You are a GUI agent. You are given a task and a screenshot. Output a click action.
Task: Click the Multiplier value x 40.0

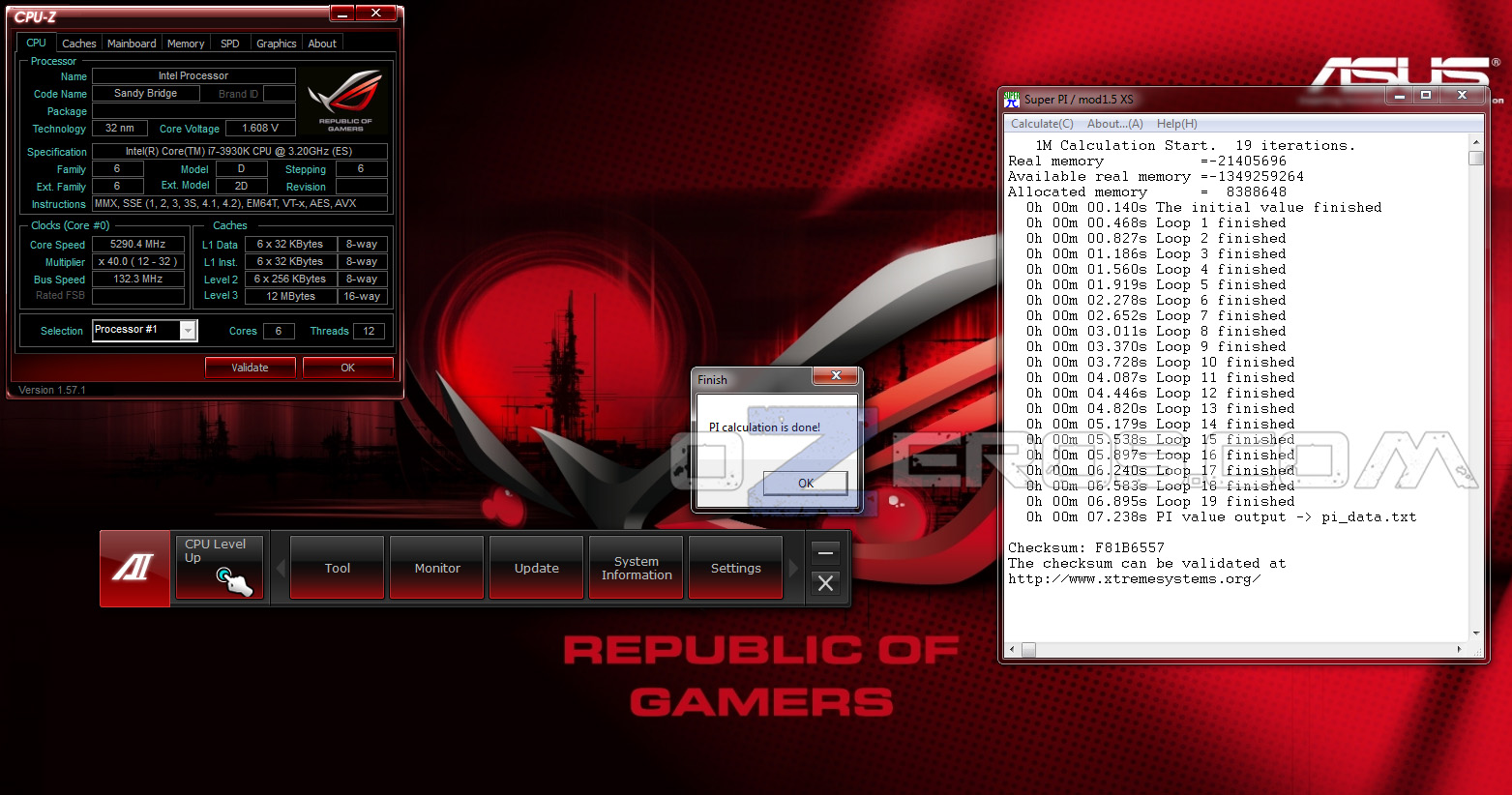point(138,262)
